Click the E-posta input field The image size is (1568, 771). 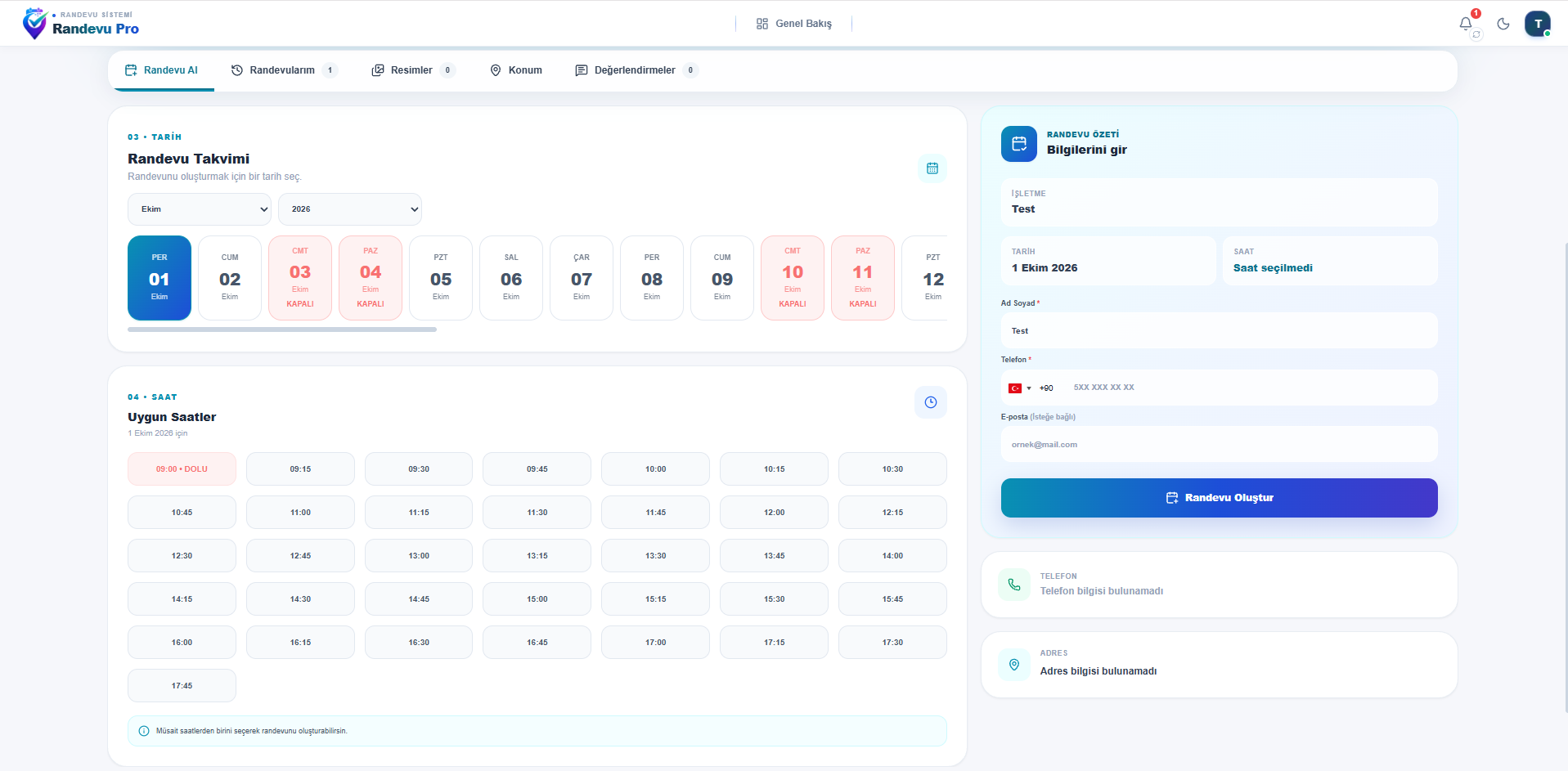[x=1219, y=445]
